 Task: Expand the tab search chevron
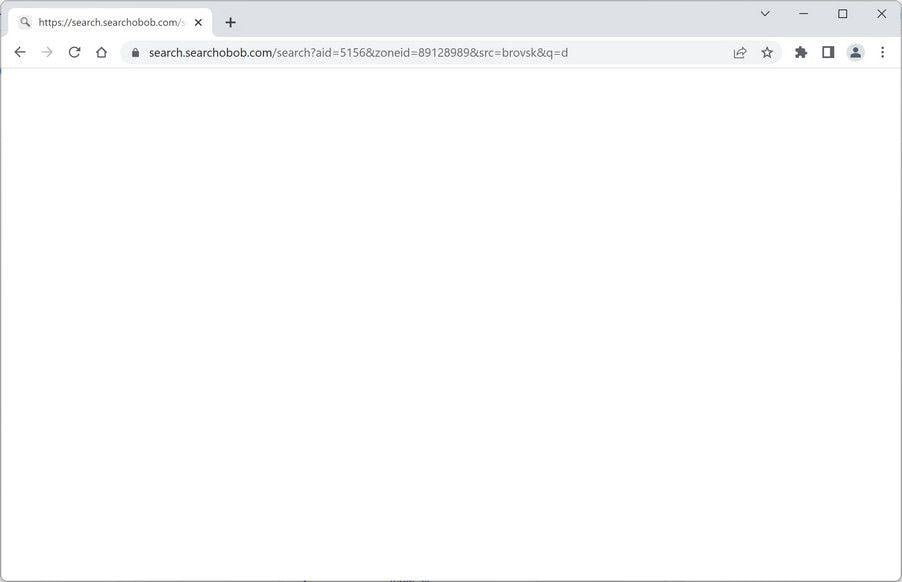point(765,13)
